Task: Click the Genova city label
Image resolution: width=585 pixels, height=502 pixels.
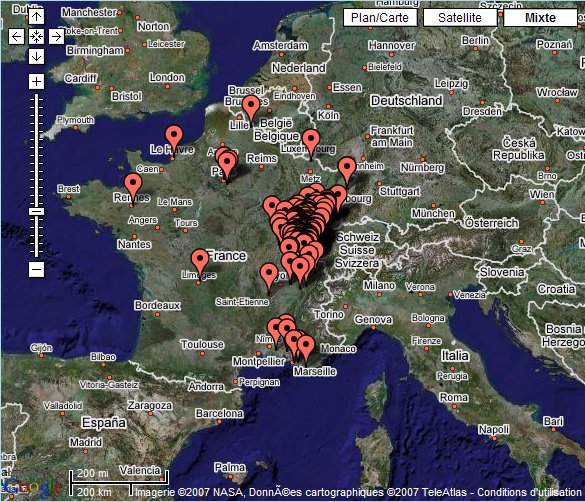Action: point(373,319)
